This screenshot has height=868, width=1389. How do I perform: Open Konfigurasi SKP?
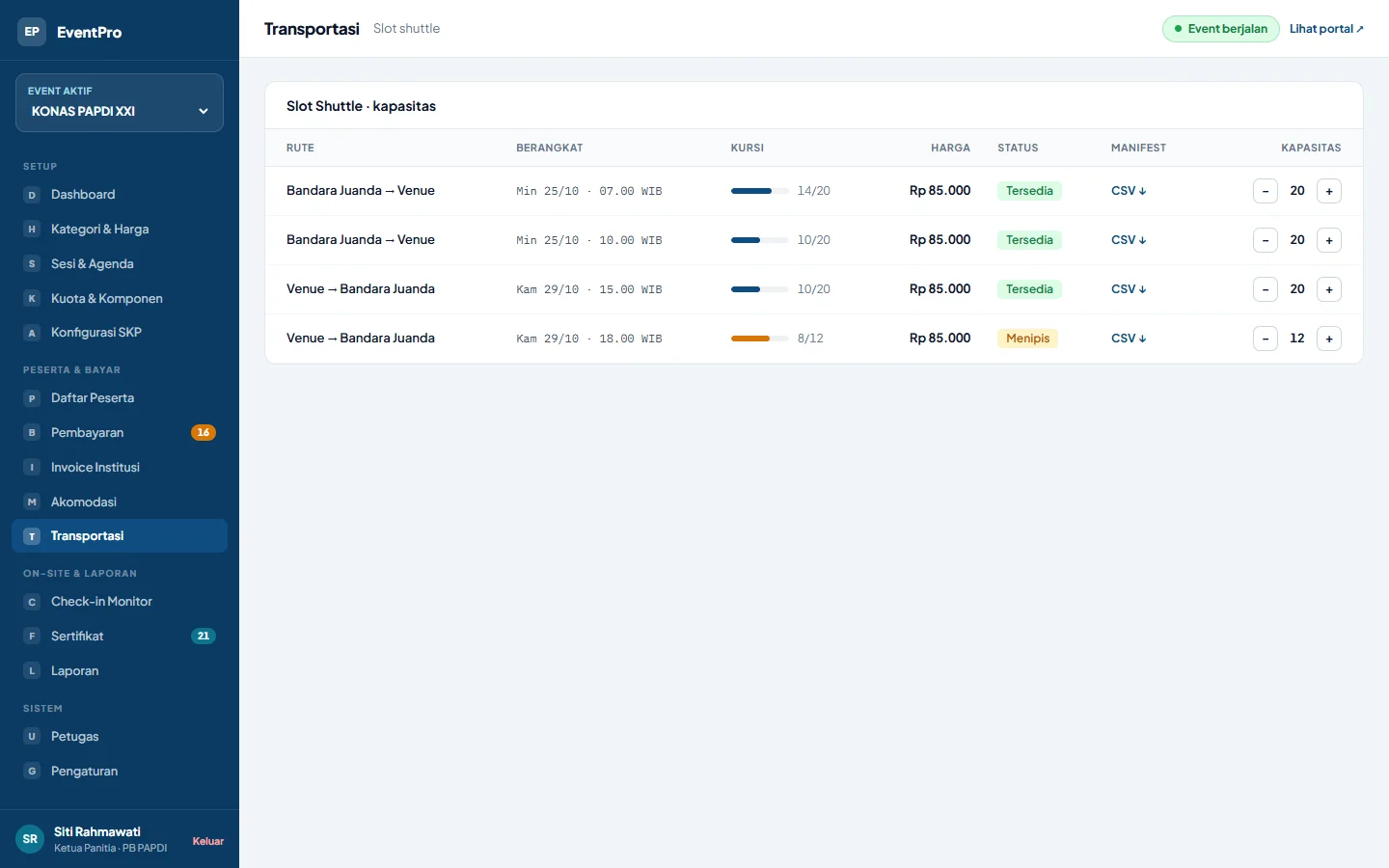120,333
